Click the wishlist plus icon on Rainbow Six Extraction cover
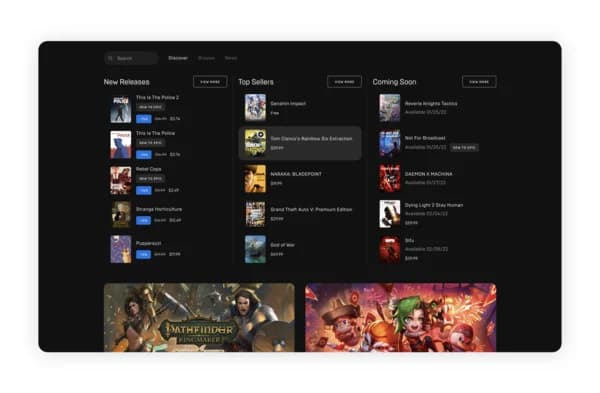Viewport: 600px width, 393px height. tap(261, 134)
